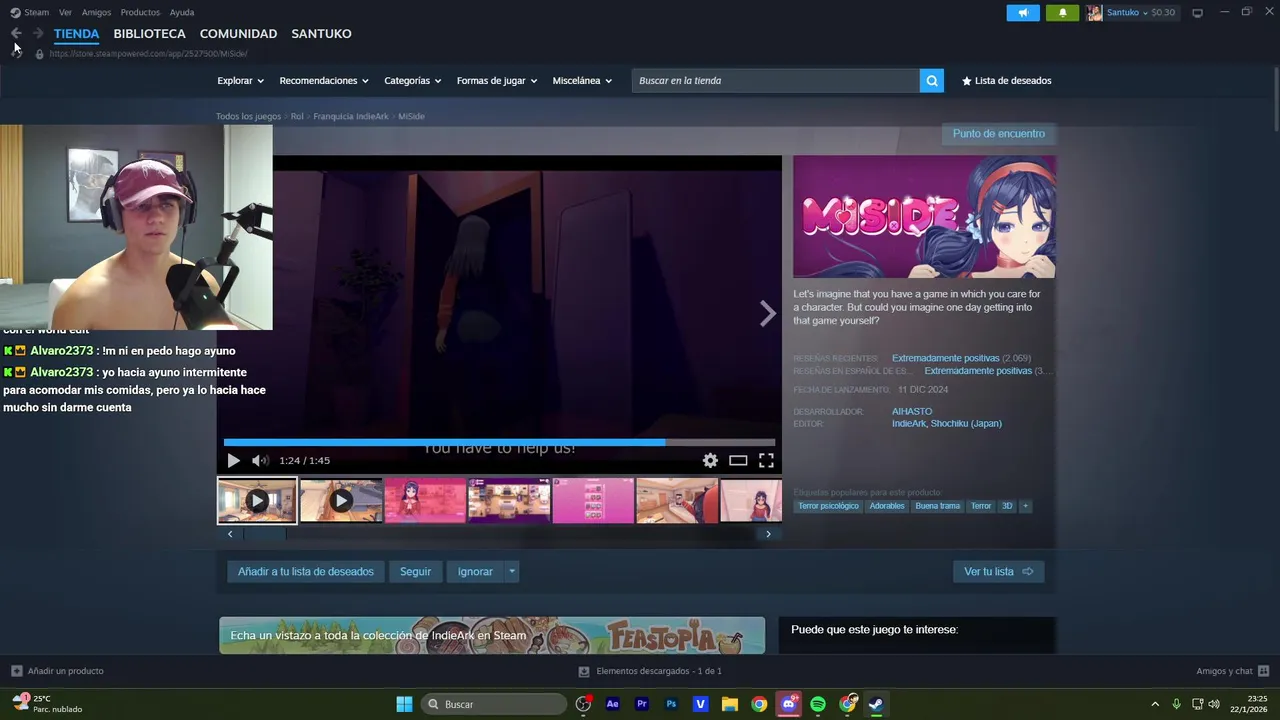Expand the Explorar dropdown
Image resolution: width=1280 pixels, height=720 pixels.
tap(240, 81)
